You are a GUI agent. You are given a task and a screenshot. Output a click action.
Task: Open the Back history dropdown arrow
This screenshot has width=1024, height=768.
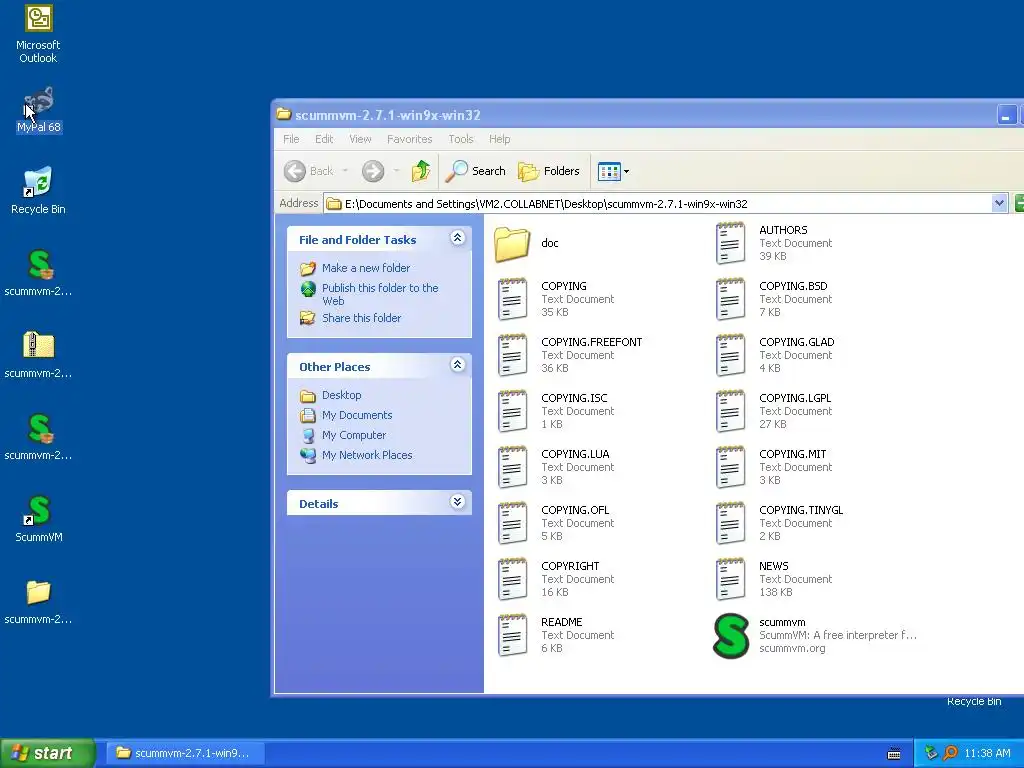coord(345,171)
